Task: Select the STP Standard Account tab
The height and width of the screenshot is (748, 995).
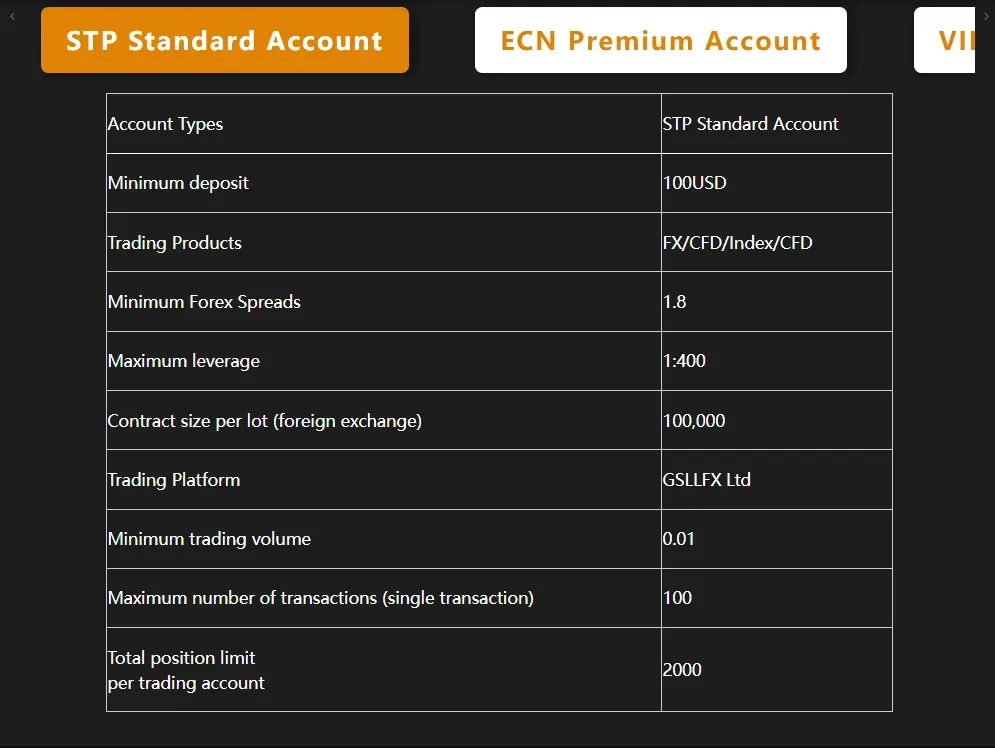Action: pyautogui.click(x=224, y=40)
